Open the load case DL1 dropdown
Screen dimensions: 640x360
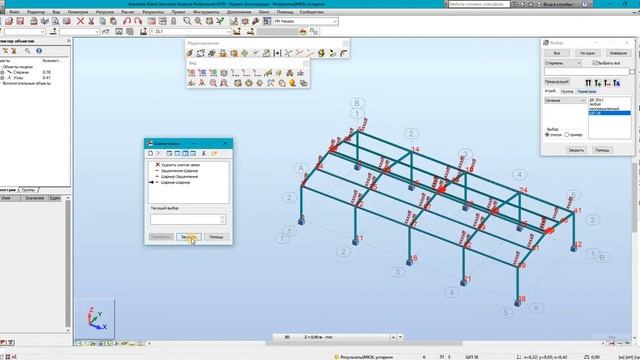coord(190,31)
